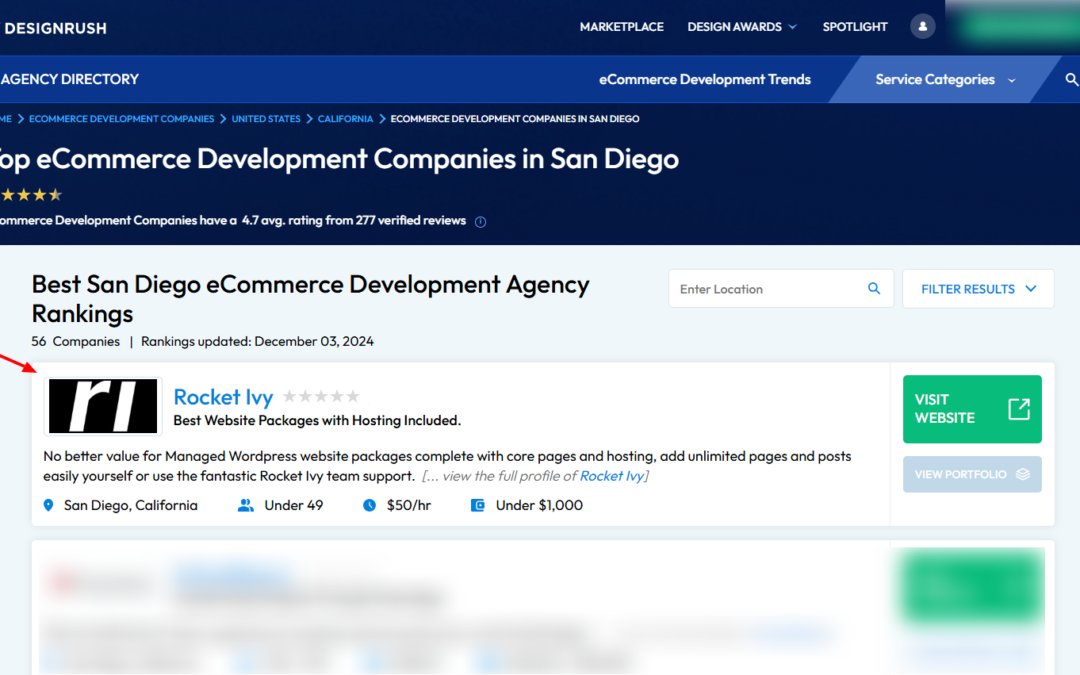Open the Spotlight menu item

click(855, 27)
